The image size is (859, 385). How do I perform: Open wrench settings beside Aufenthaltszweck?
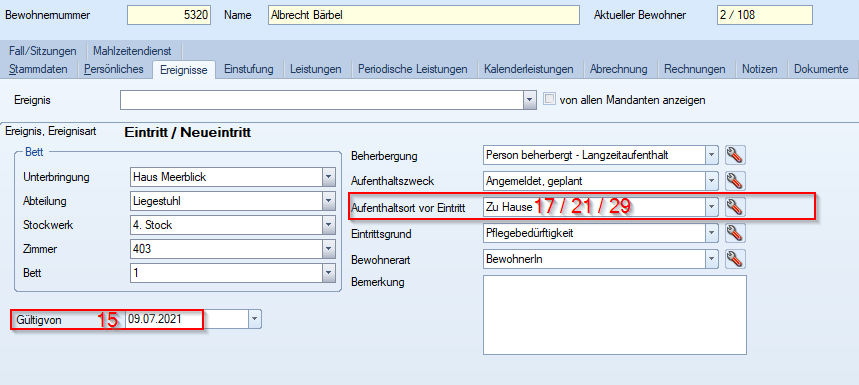tap(735, 180)
